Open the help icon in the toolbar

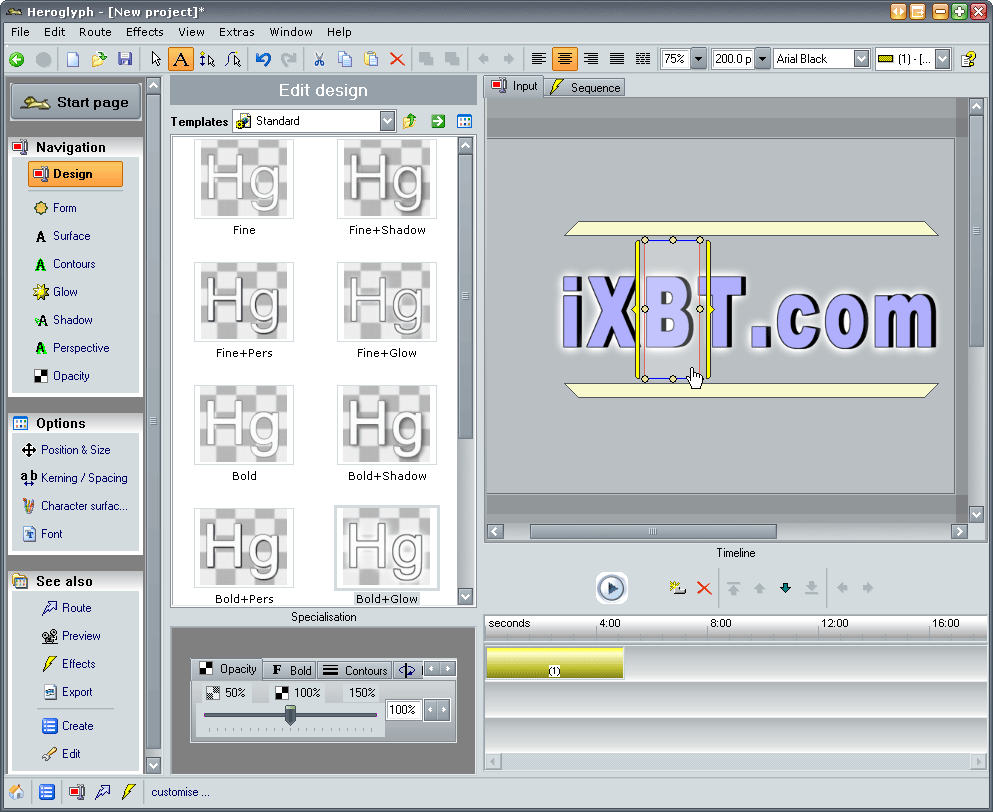pos(968,60)
